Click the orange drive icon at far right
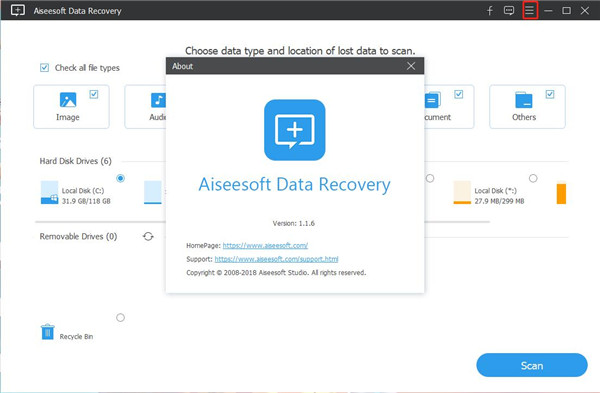The image size is (600, 393). pos(561,193)
